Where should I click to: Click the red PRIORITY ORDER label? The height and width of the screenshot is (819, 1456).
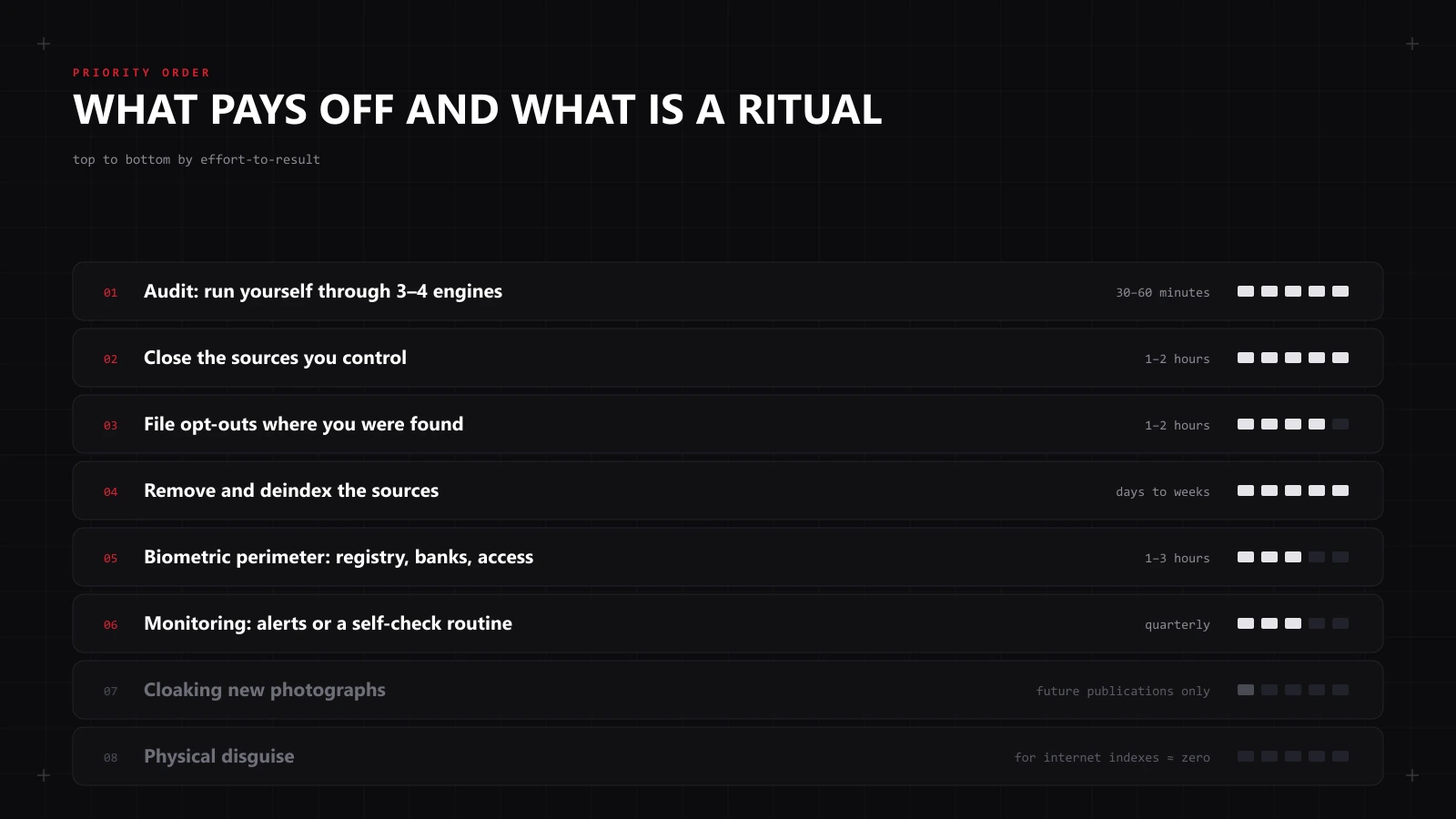[x=142, y=73]
